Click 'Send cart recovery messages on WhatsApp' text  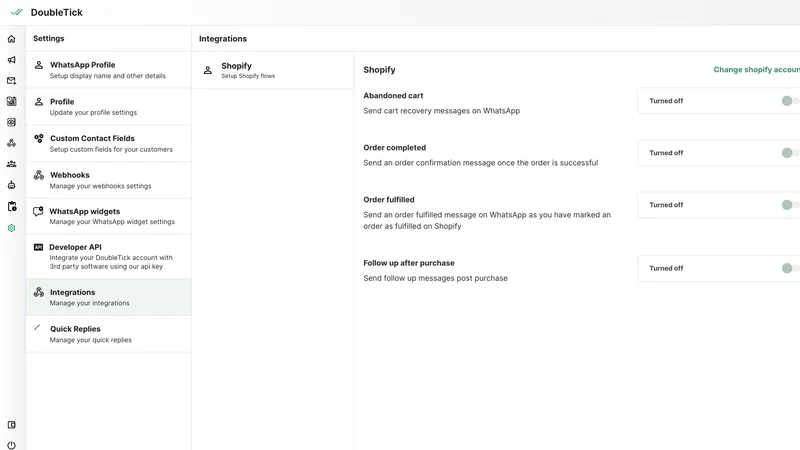pos(441,111)
